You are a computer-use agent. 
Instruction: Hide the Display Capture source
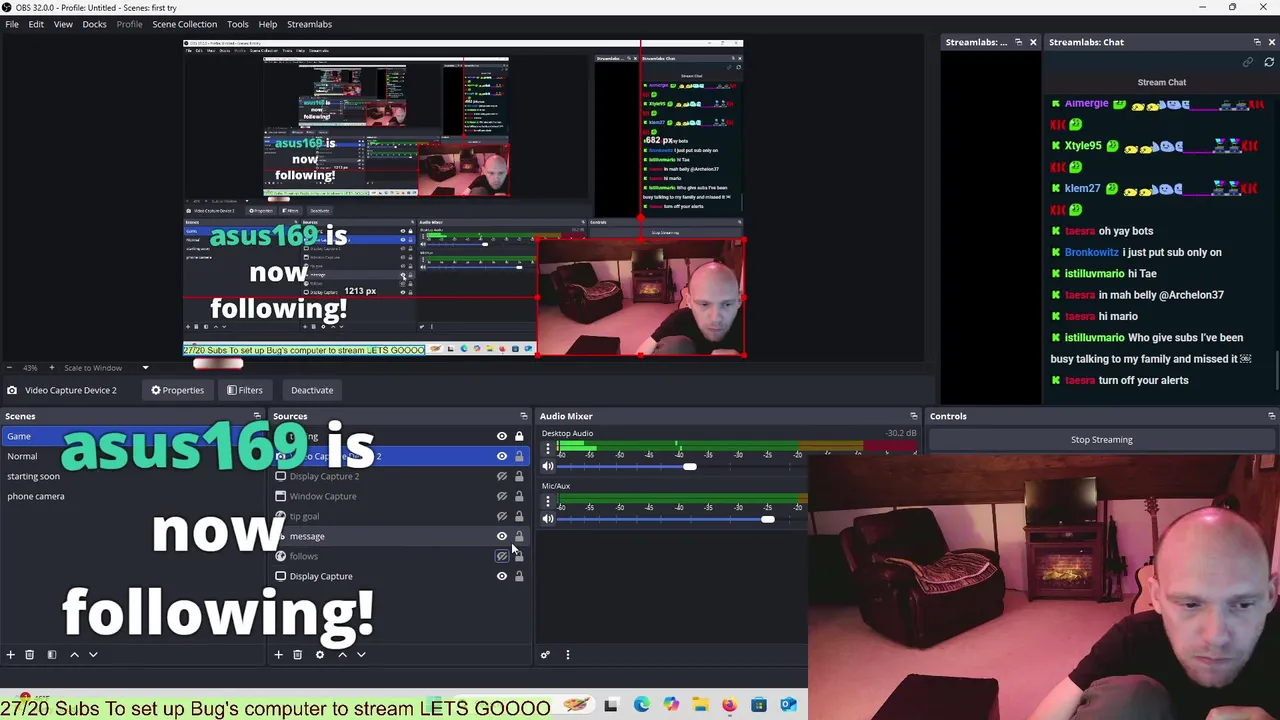point(502,576)
